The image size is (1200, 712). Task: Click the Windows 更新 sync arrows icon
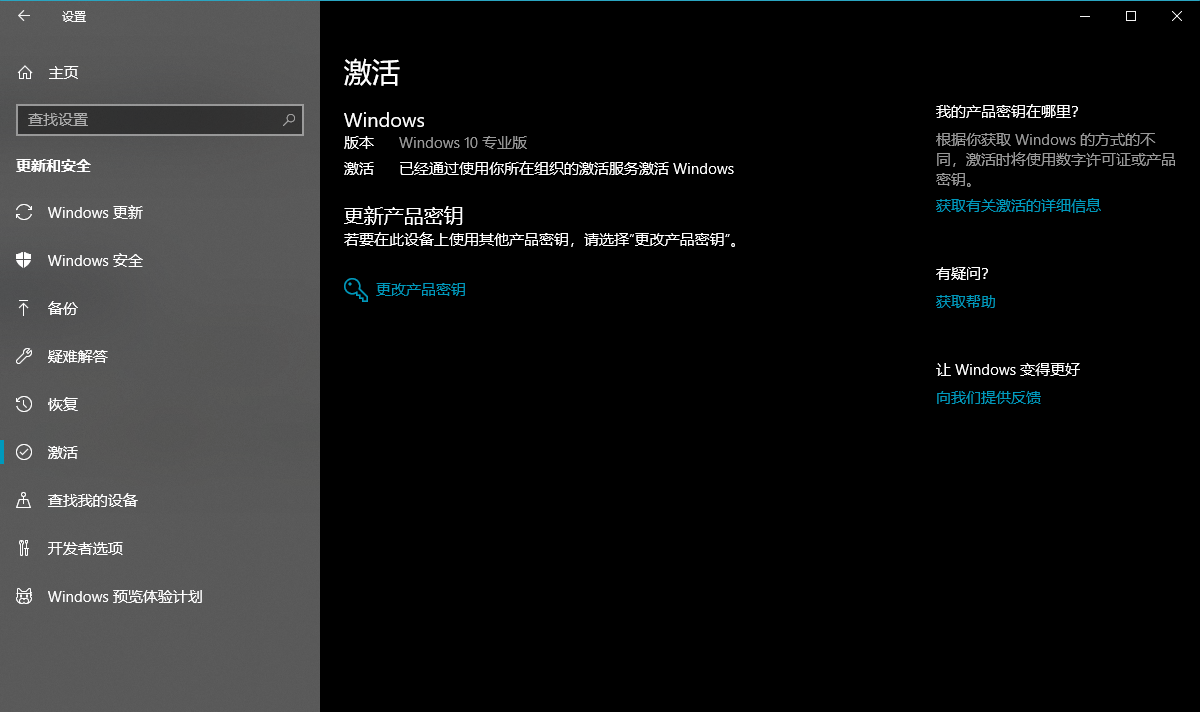[x=25, y=213]
